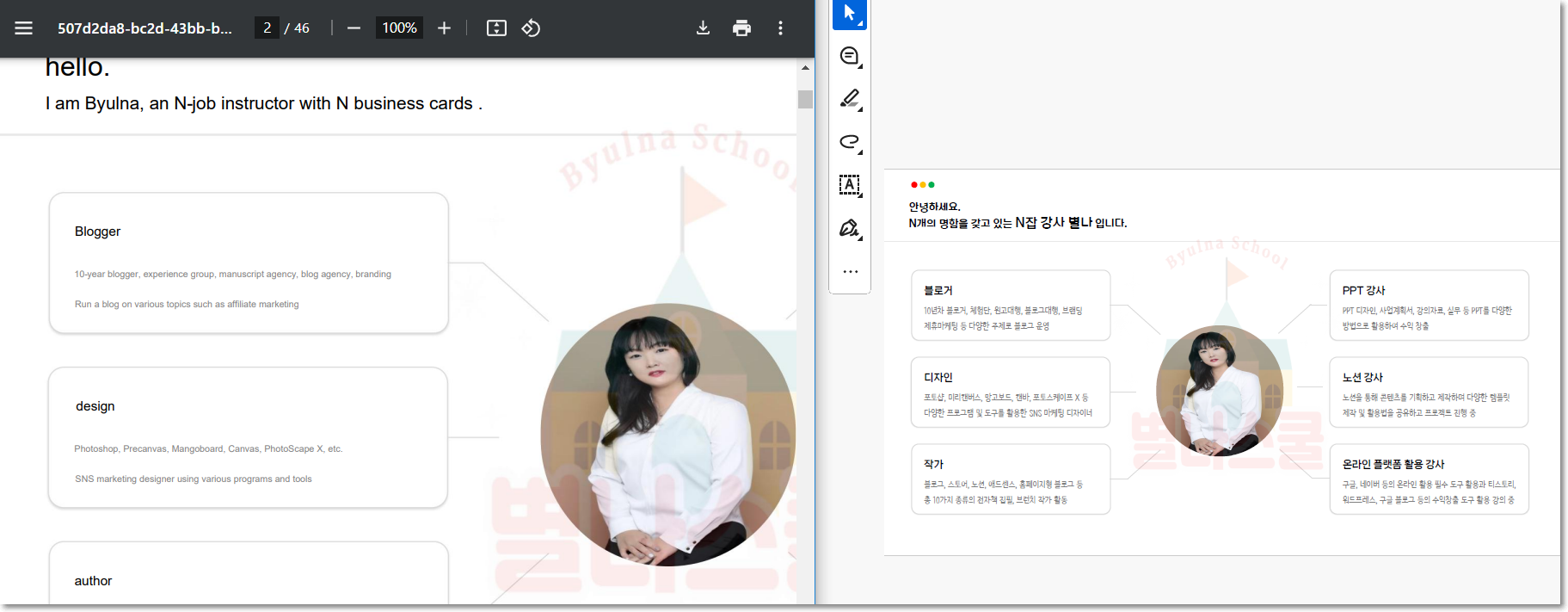Image resolution: width=1568 pixels, height=612 pixels.
Task: Click the 디자인 card heading
Action: click(x=938, y=378)
